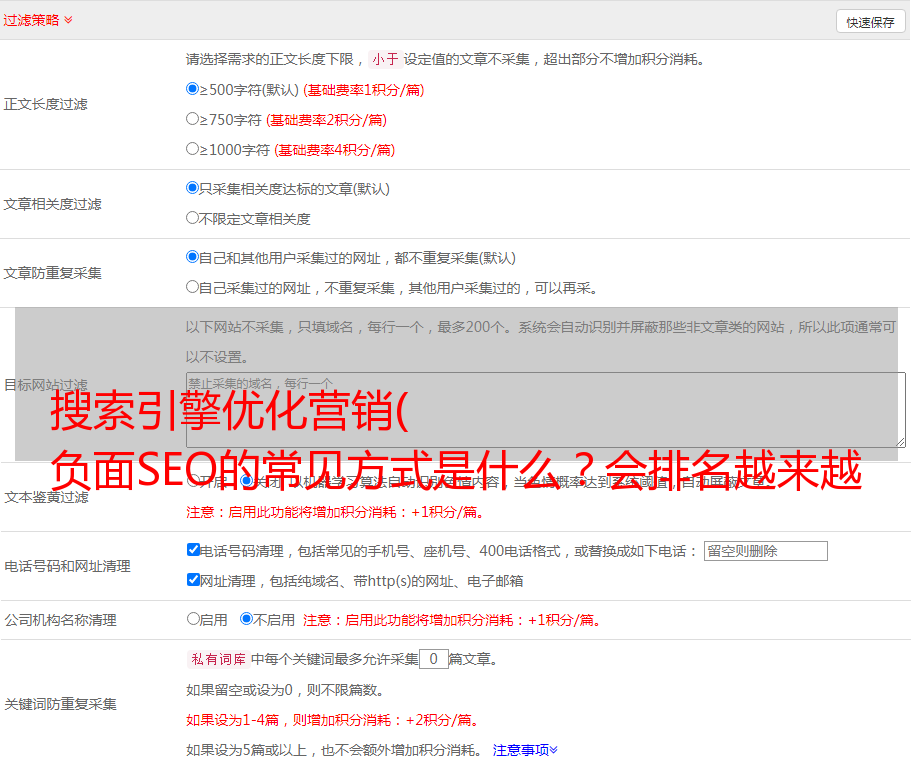
Task: Click the 快速保存 button
Action: click(870, 22)
